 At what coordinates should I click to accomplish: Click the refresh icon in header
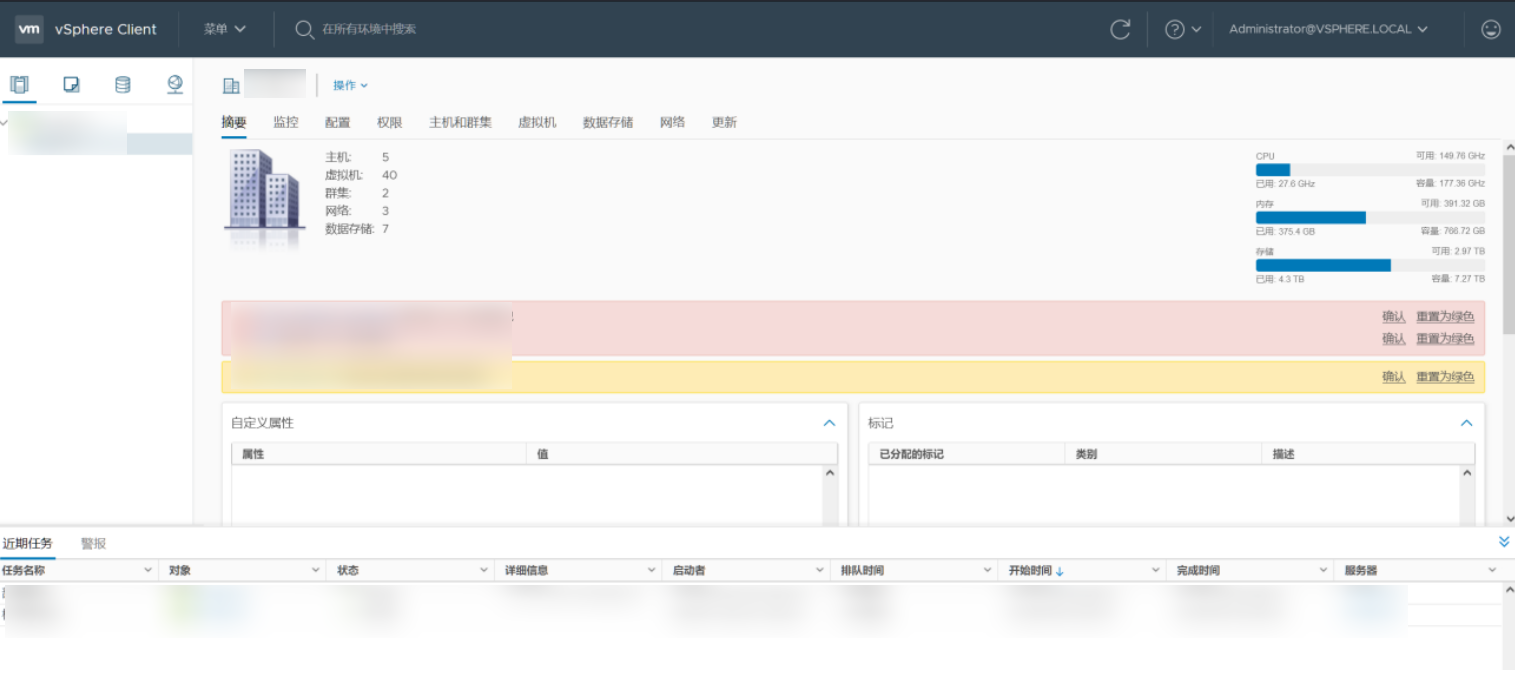pos(1120,29)
